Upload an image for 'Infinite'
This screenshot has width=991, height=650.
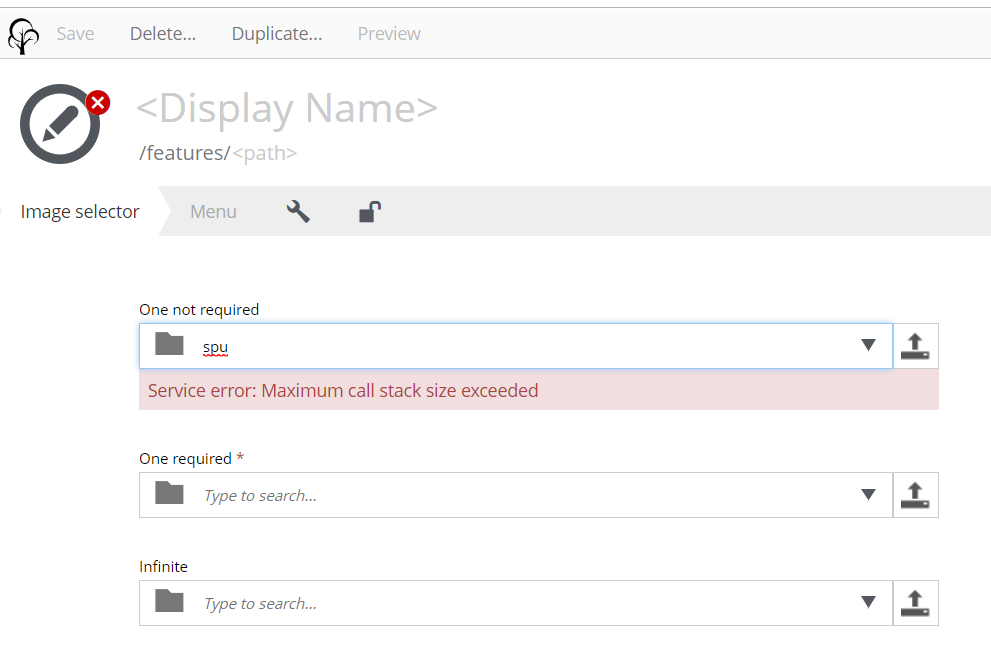(x=915, y=602)
